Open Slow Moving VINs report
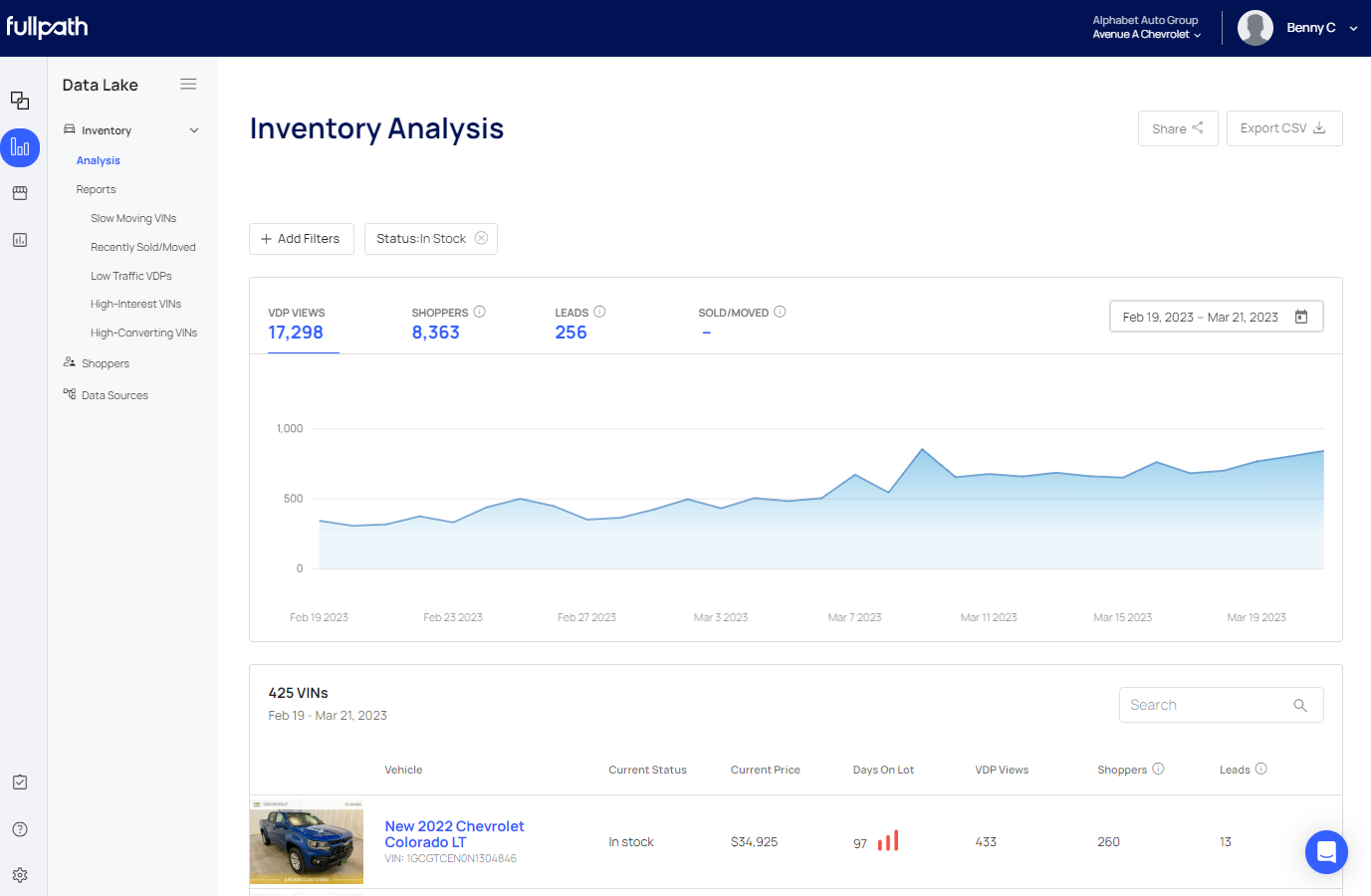 133,218
